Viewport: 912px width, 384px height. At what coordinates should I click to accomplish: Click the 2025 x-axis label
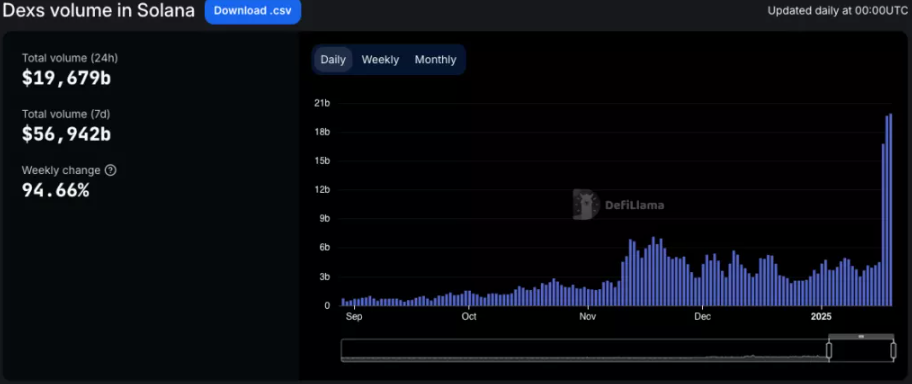tap(821, 317)
